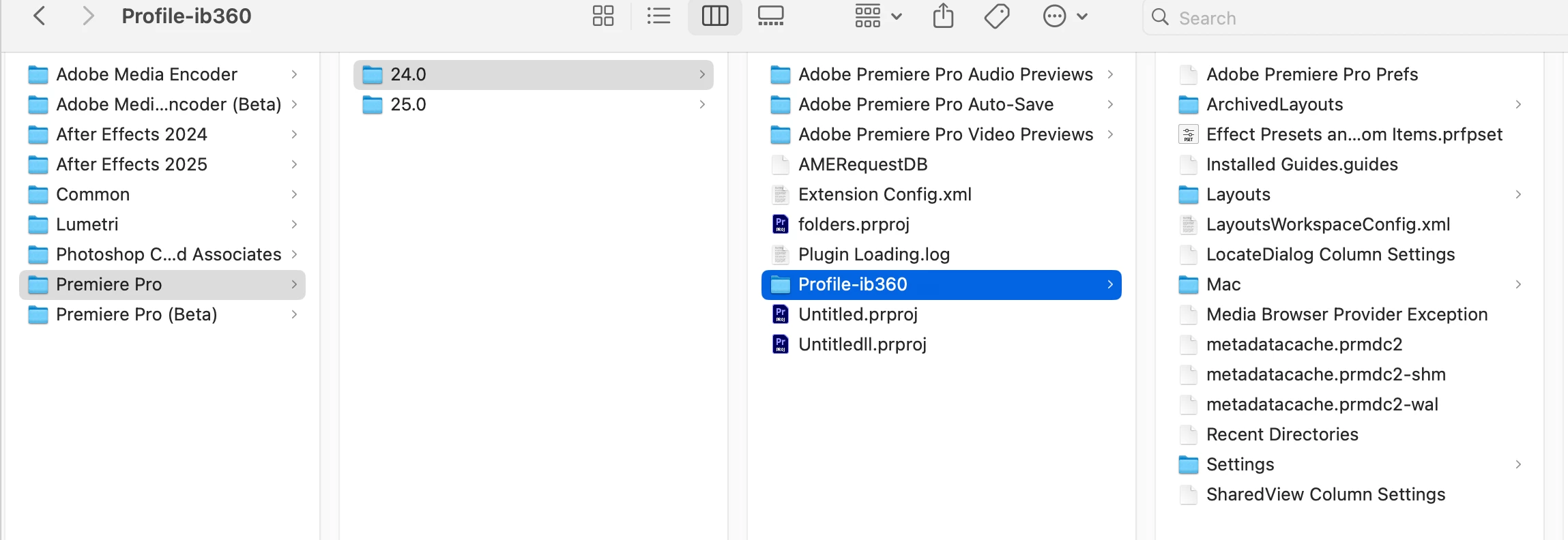Image resolution: width=1568 pixels, height=540 pixels.
Task: Open the After Effects 2024 folder
Action: [162, 134]
